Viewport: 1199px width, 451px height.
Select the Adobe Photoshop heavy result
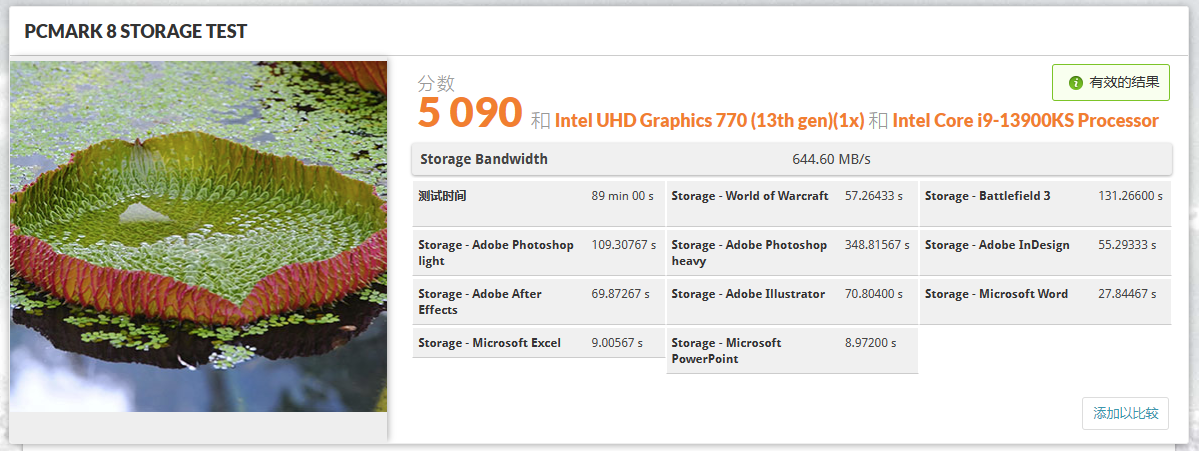(790, 253)
